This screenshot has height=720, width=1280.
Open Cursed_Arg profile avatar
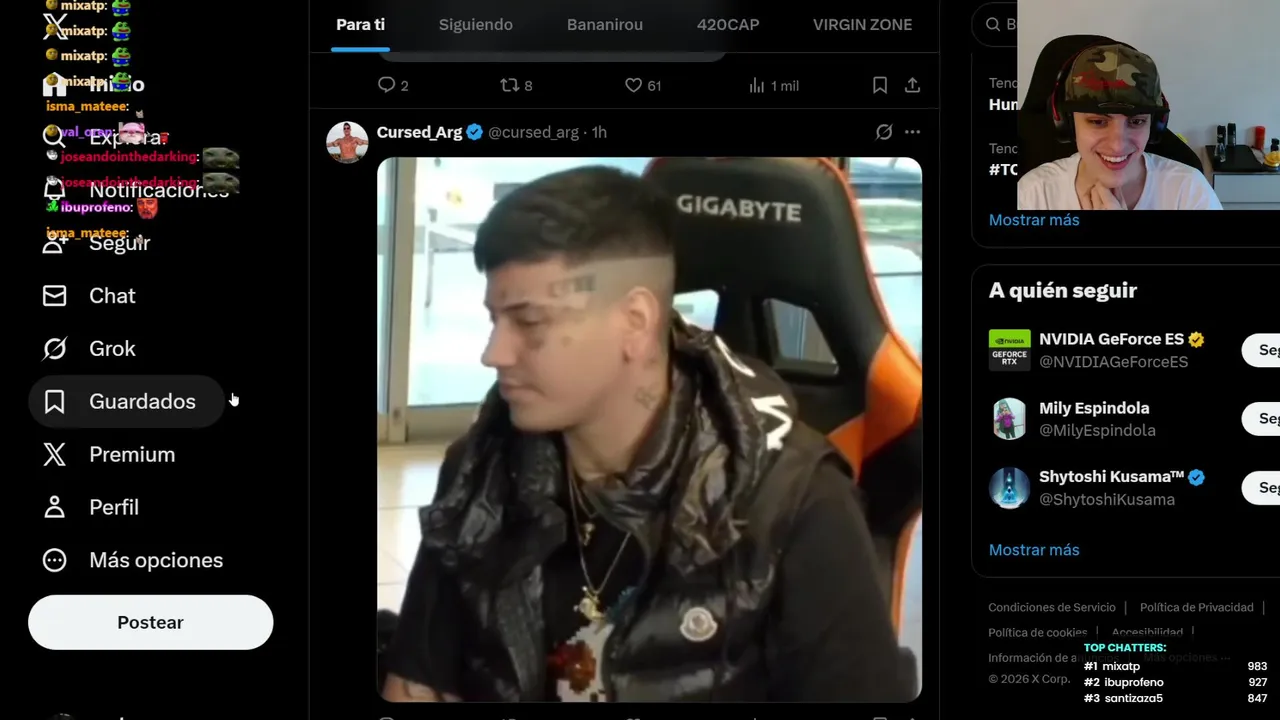coord(347,142)
